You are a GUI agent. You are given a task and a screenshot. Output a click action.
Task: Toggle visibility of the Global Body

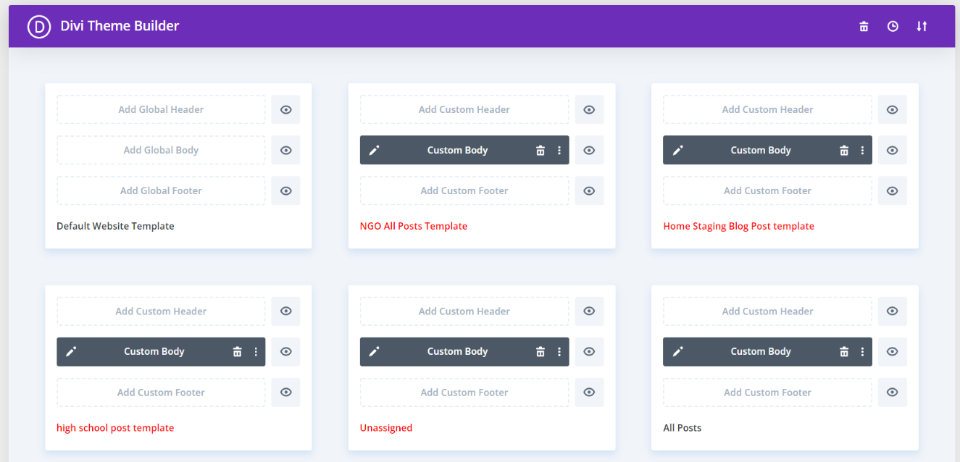coord(286,150)
